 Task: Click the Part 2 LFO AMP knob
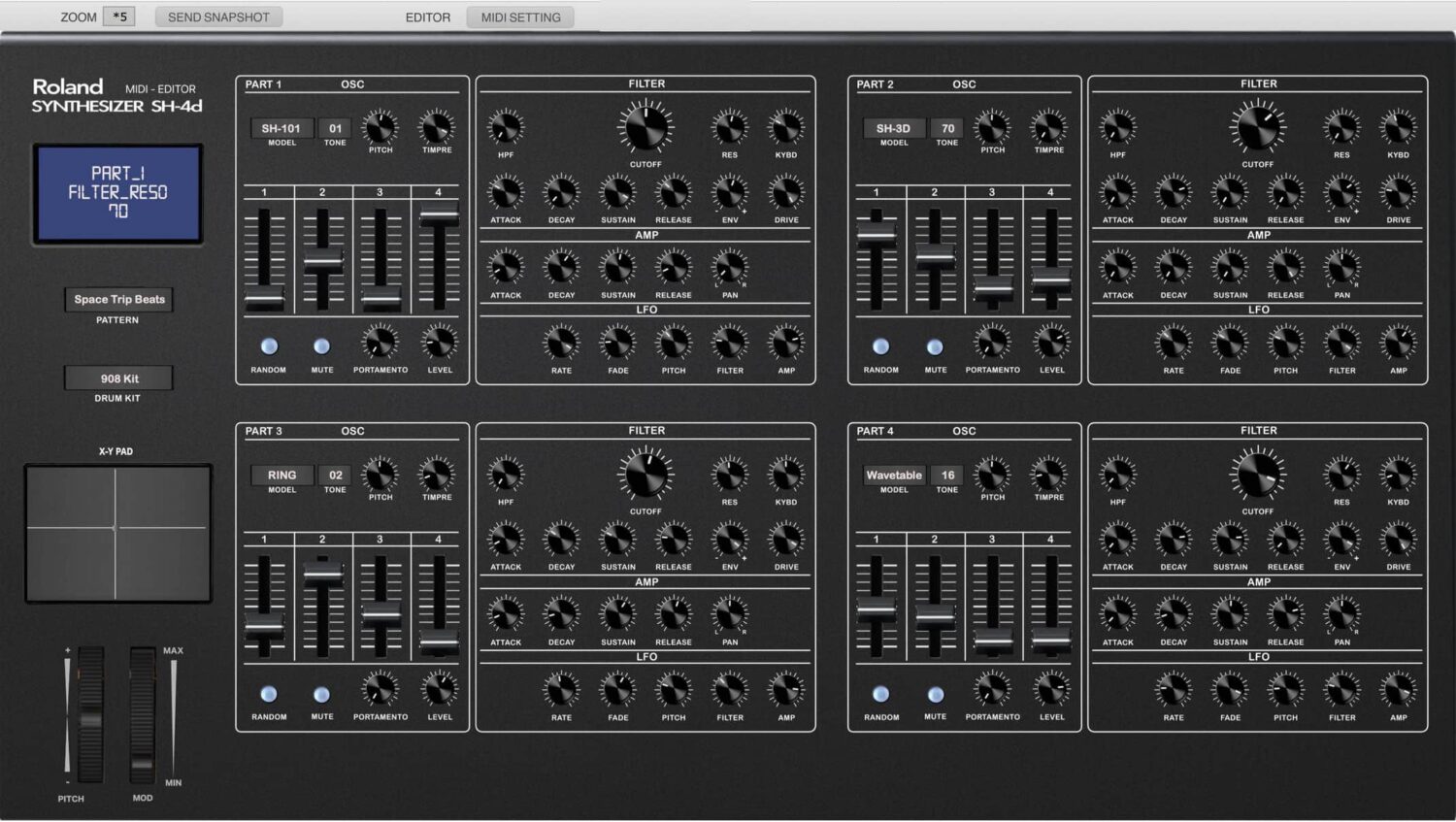[x=1399, y=343]
